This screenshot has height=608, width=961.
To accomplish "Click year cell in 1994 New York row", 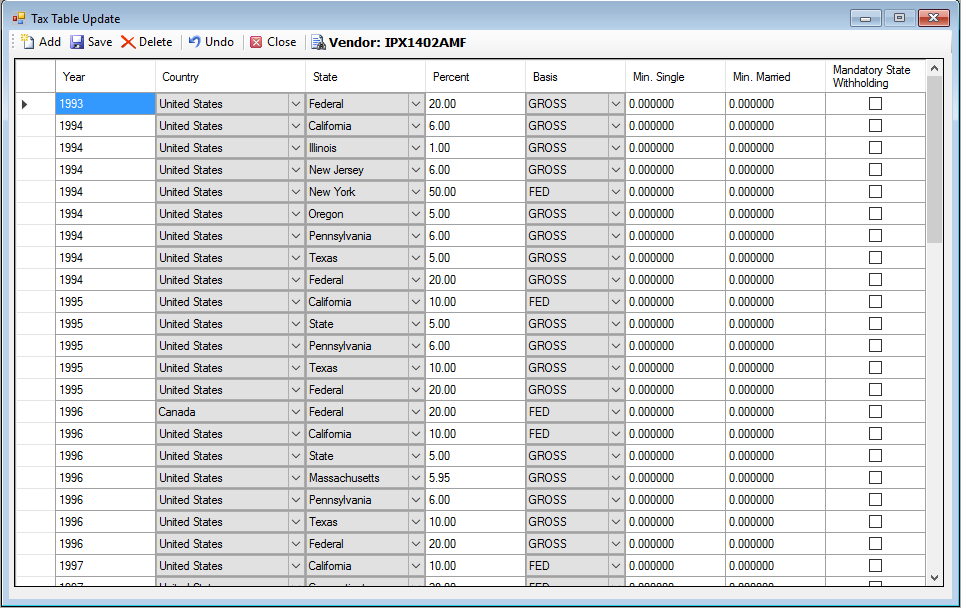I will [105, 192].
